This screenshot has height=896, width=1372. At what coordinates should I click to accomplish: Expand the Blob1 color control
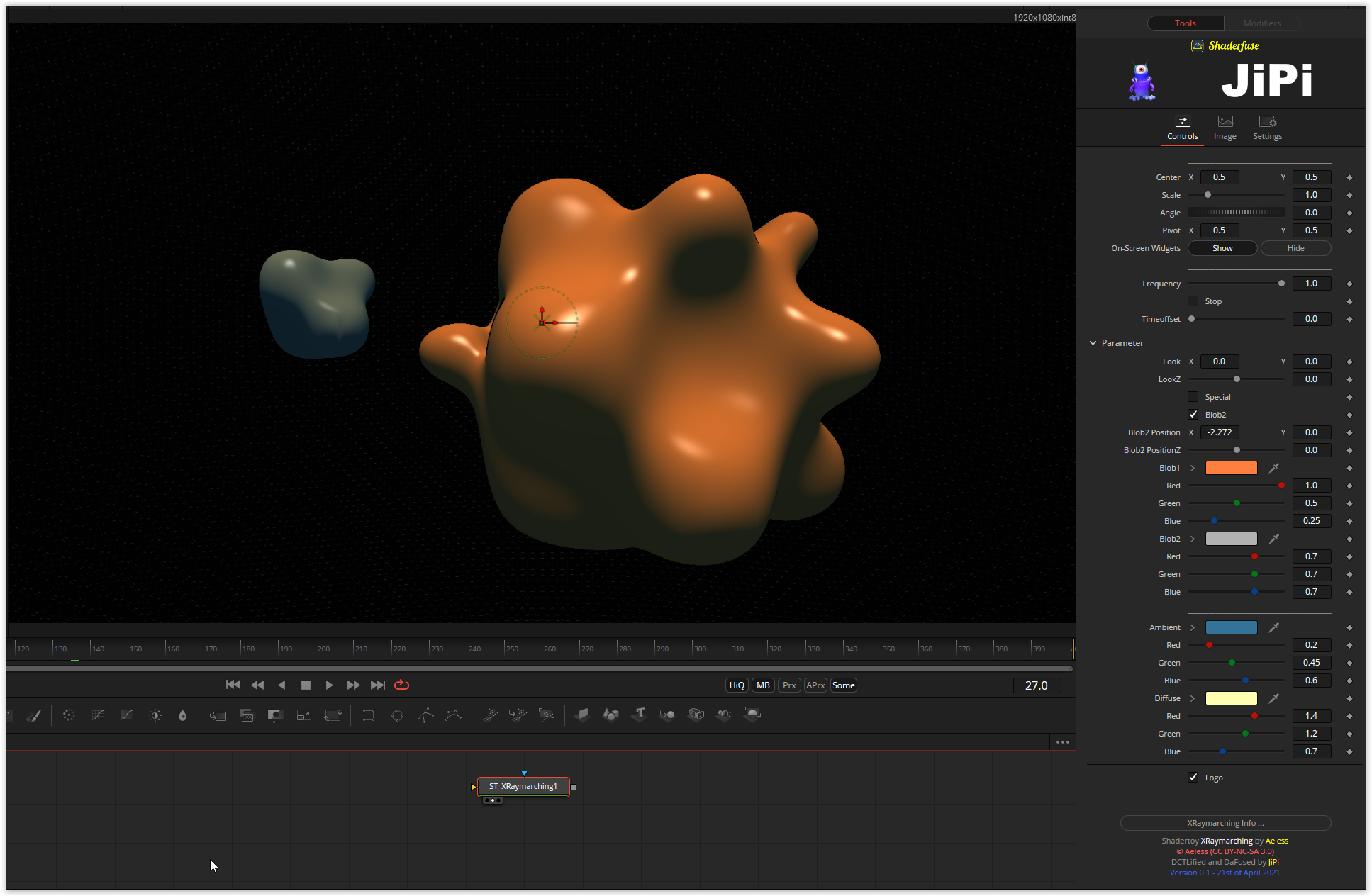point(1193,468)
